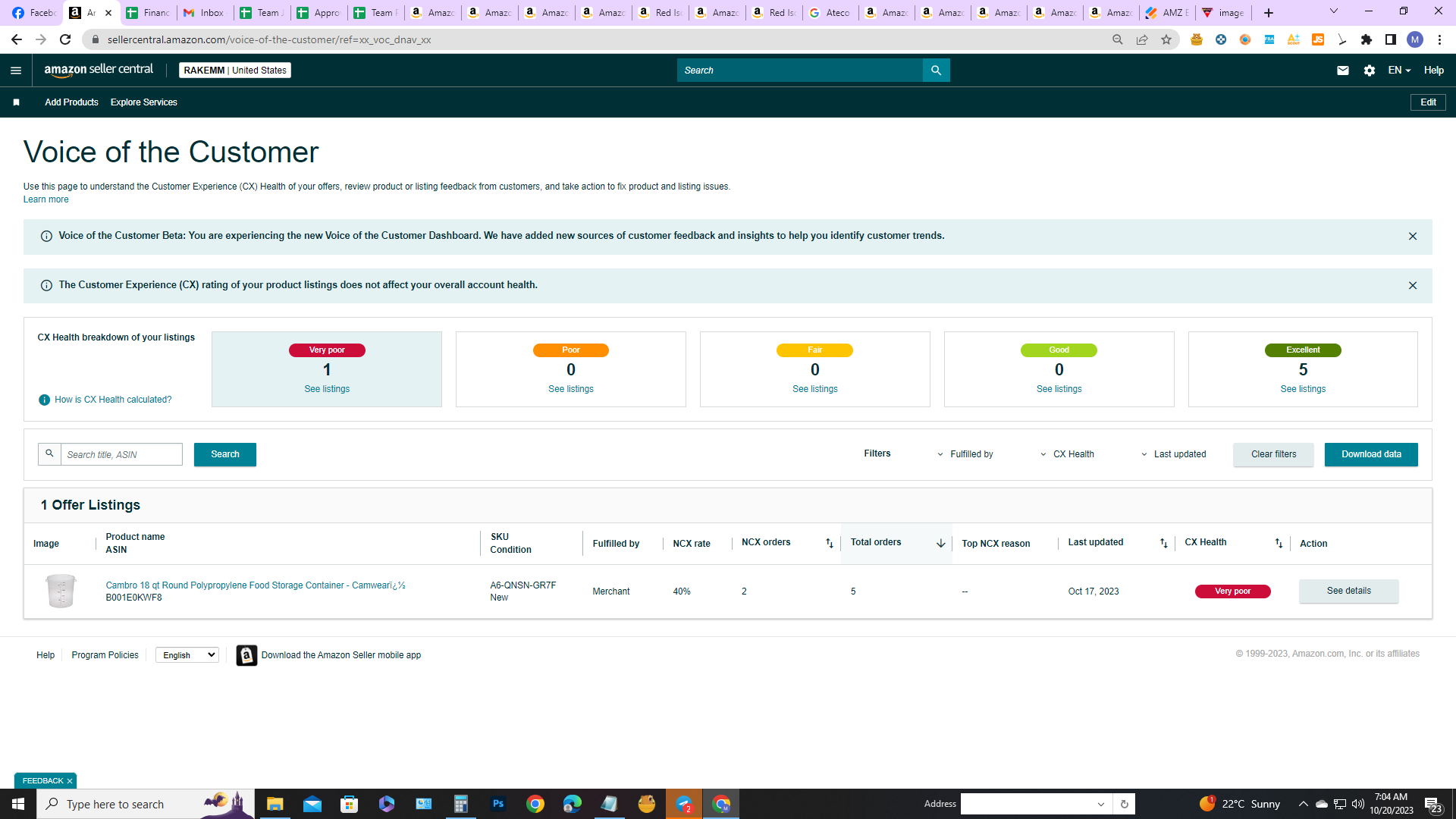Click the Download data button
Viewport: 1456px width, 819px height.
[x=1371, y=454]
